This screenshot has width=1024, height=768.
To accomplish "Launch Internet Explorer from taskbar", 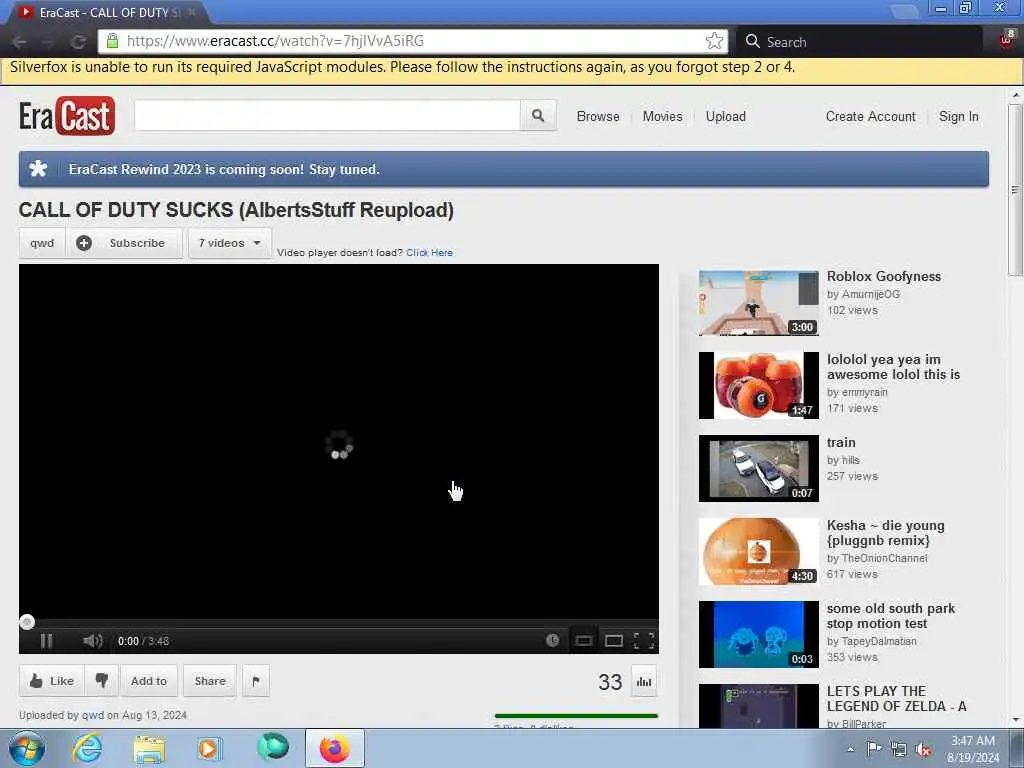I will click(x=87, y=748).
